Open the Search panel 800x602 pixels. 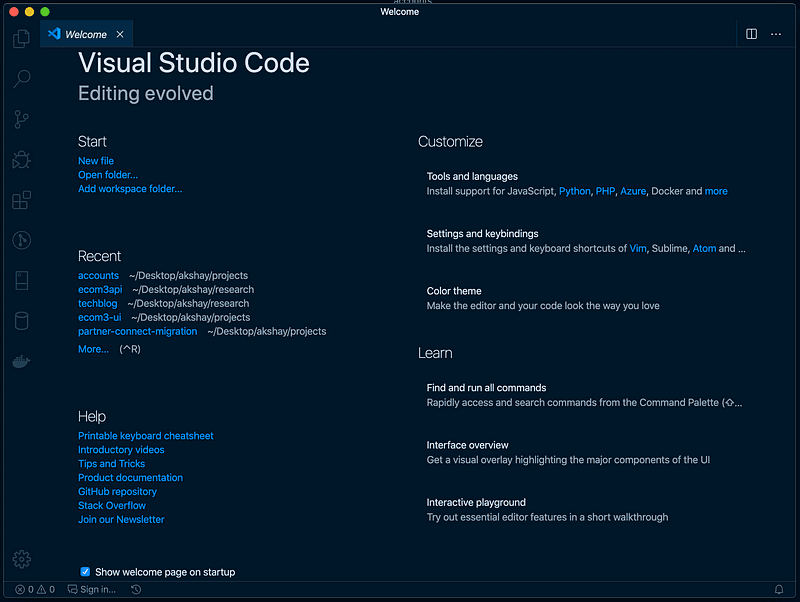pos(21,79)
